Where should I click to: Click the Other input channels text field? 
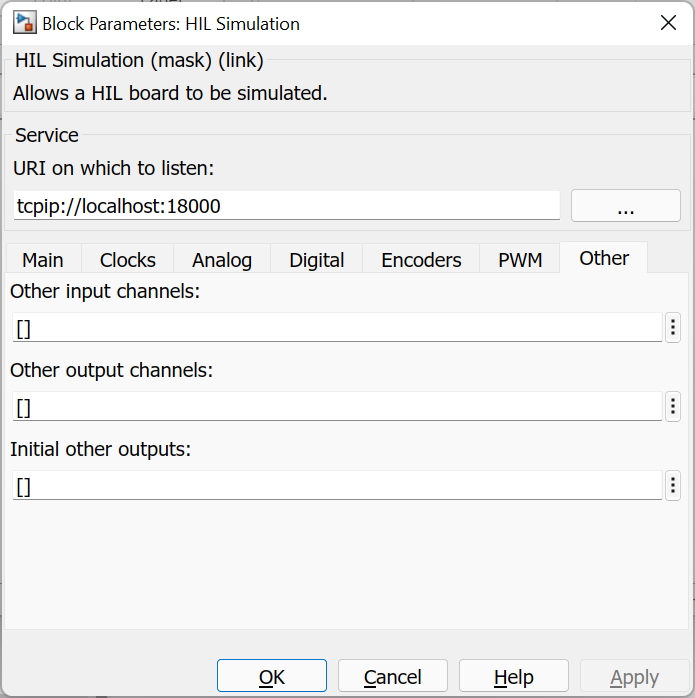pyautogui.click(x=336, y=328)
